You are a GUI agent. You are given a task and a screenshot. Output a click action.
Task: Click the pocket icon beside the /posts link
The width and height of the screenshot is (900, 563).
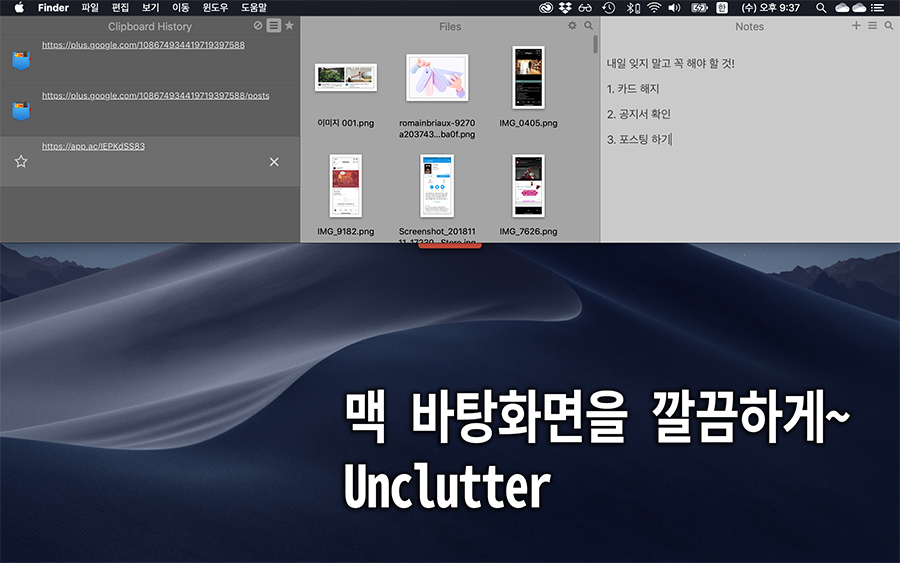pos(21,111)
